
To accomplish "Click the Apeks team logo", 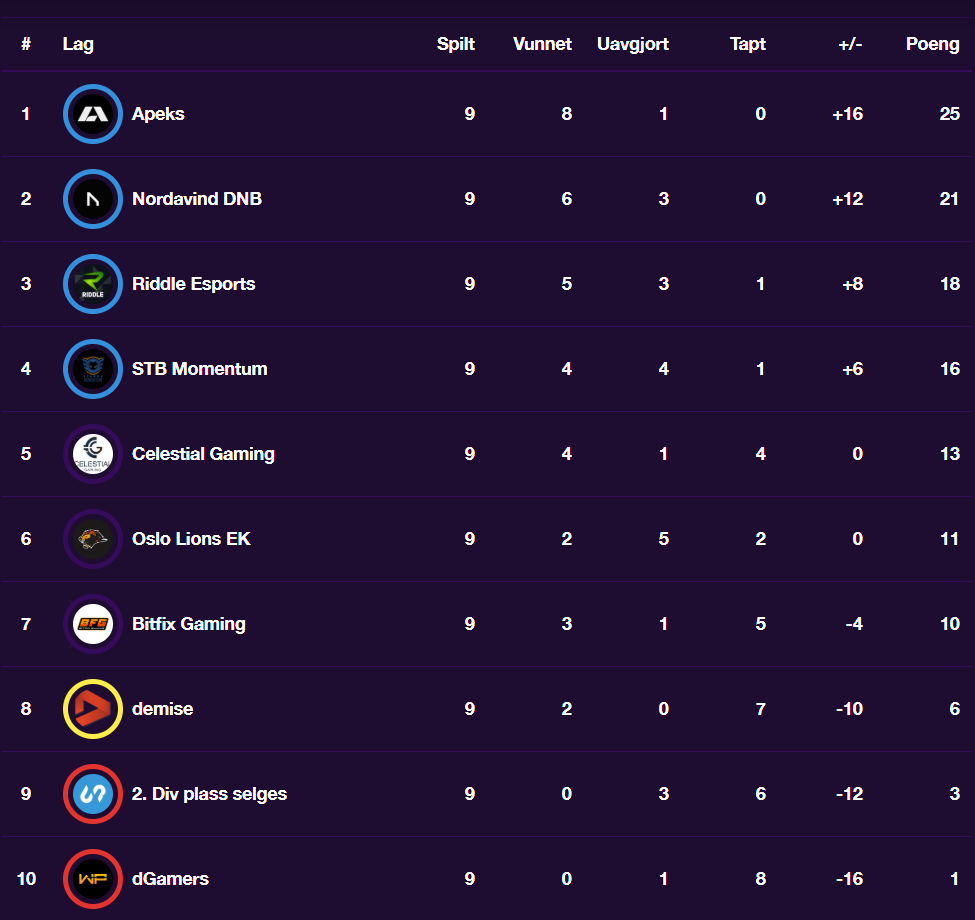I will [x=93, y=114].
